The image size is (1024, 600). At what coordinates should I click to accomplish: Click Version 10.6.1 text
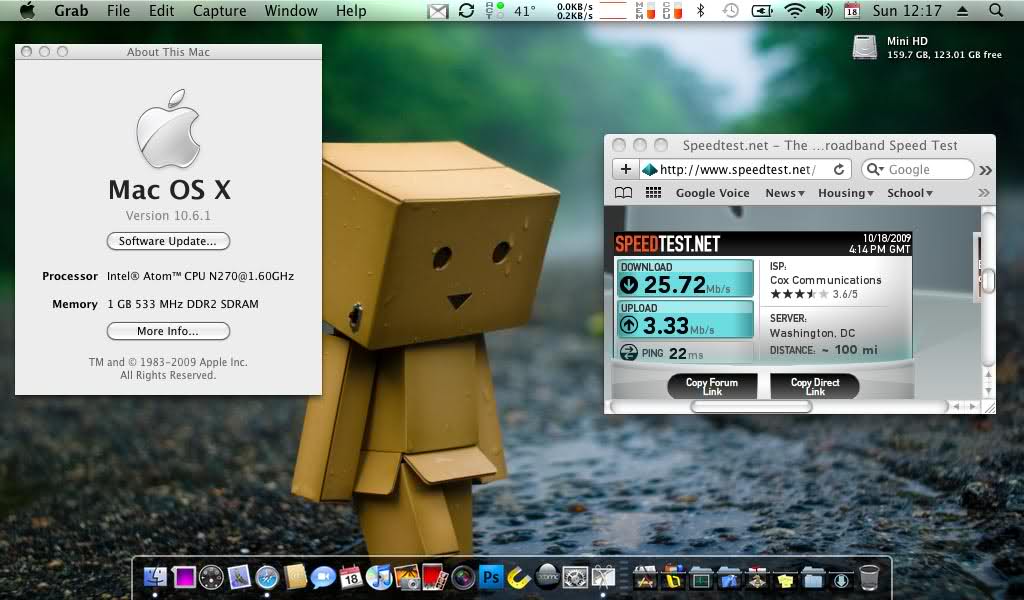[168, 215]
